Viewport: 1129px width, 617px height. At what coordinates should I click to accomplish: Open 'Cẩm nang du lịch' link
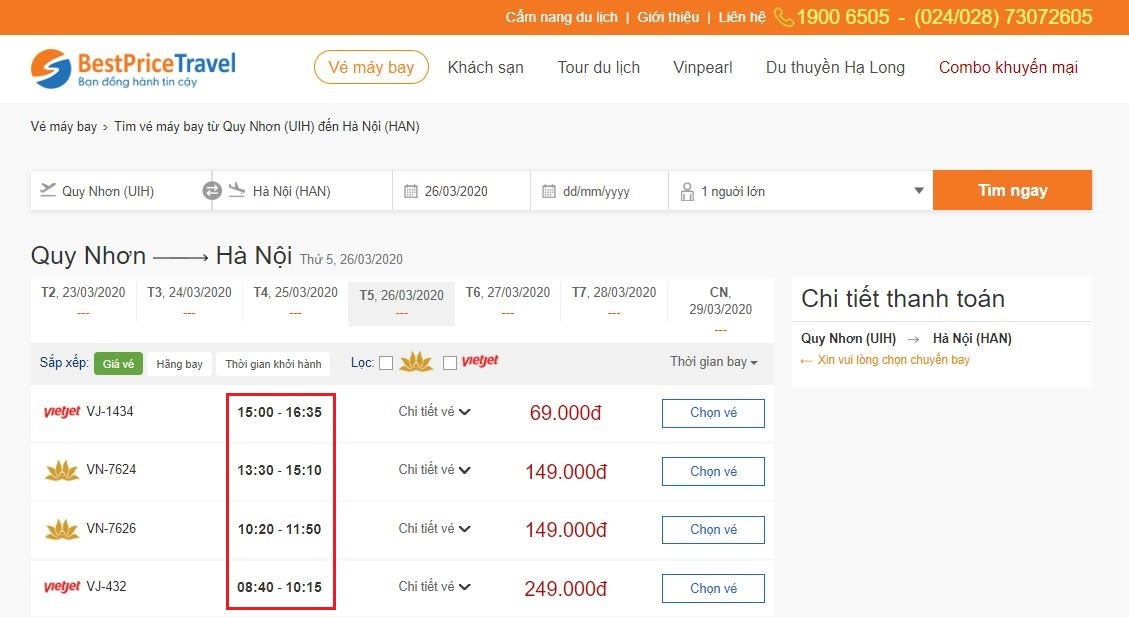(x=562, y=17)
